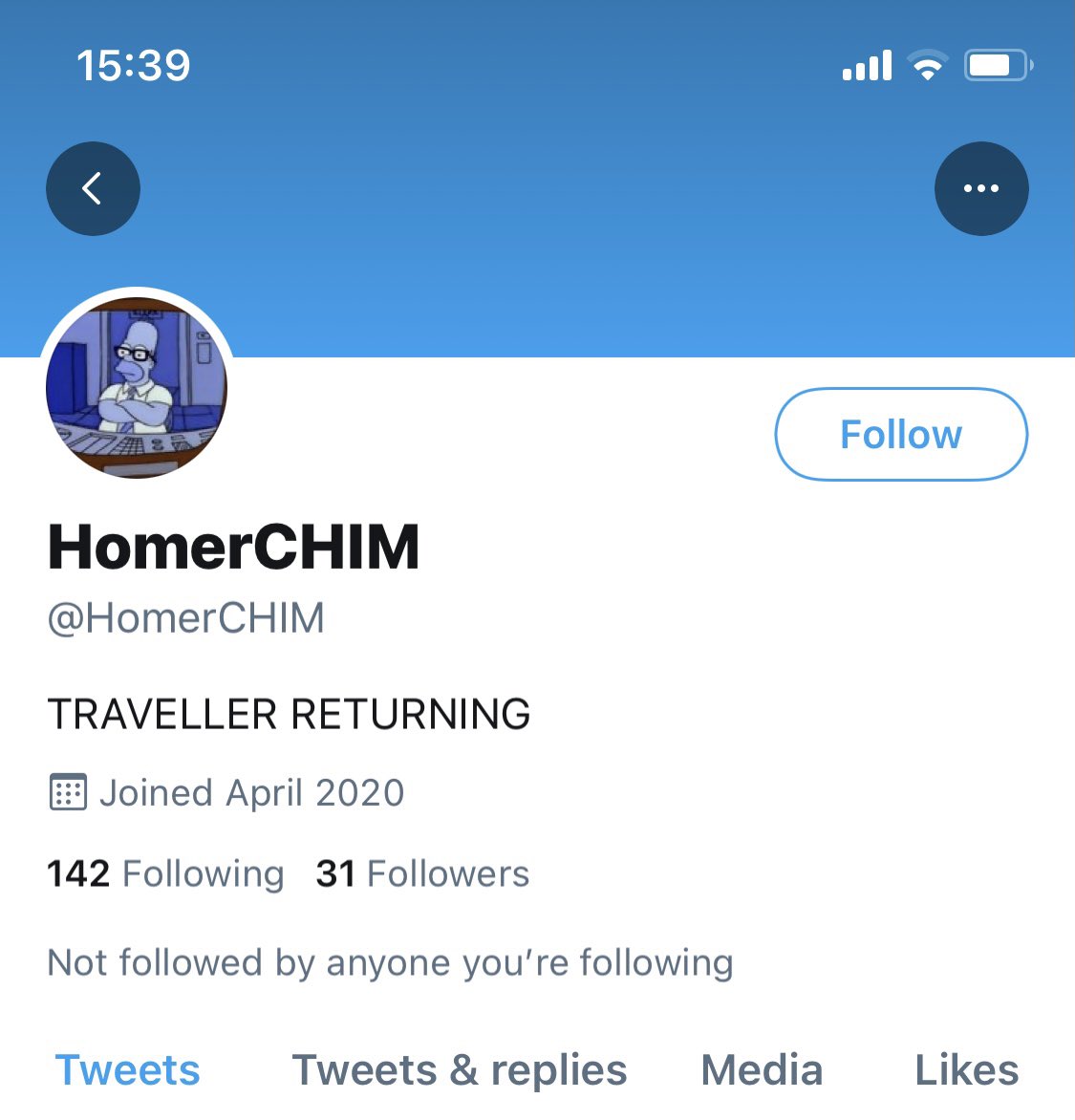The height and width of the screenshot is (1120, 1075).
Task: Tap 'Not followed by anyone you're following'
Action: click(390, 963)
